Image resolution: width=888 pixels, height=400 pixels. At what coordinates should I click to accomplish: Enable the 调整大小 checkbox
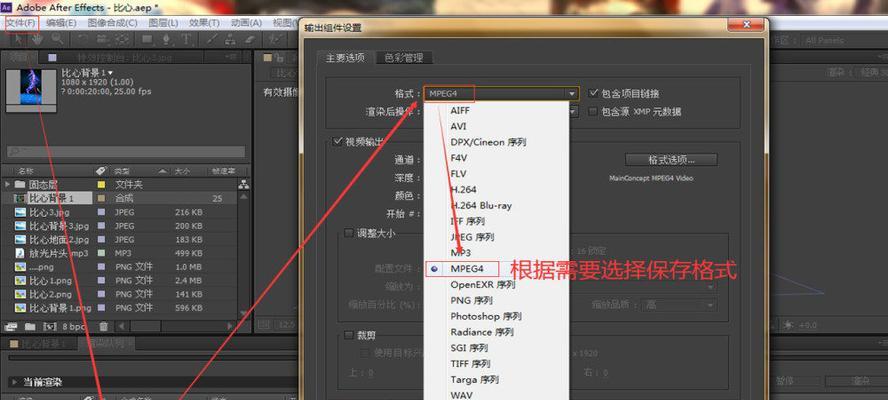click(x=349, y=233)
